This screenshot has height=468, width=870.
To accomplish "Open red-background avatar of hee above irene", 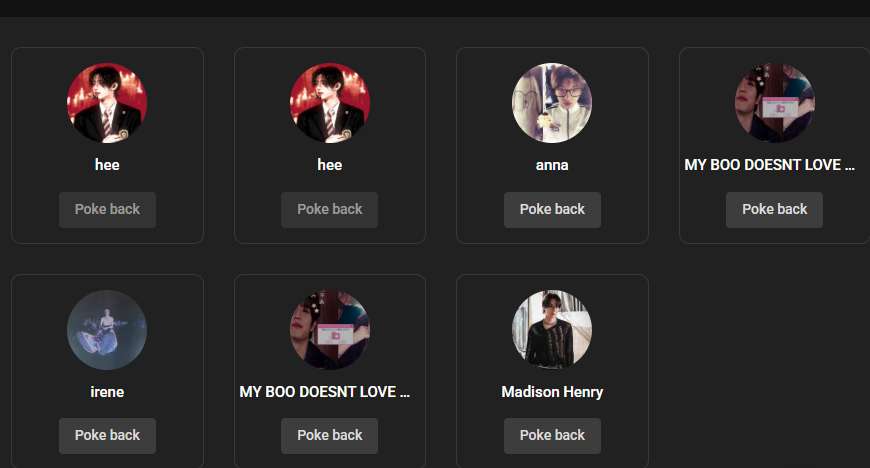I will coord(107,103).
